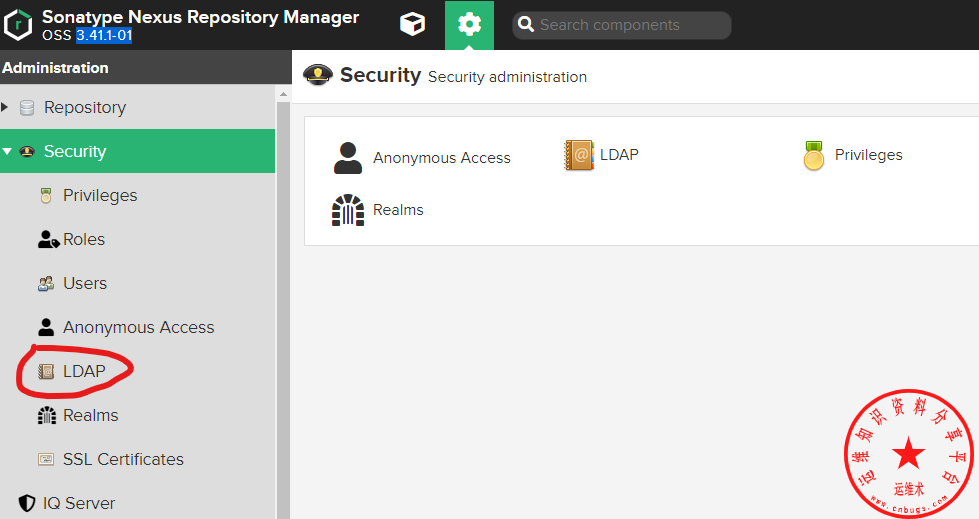Viewport: 979px width, 519px height.
Task: Select Roles in the sidebar
Action: (83, 239)
